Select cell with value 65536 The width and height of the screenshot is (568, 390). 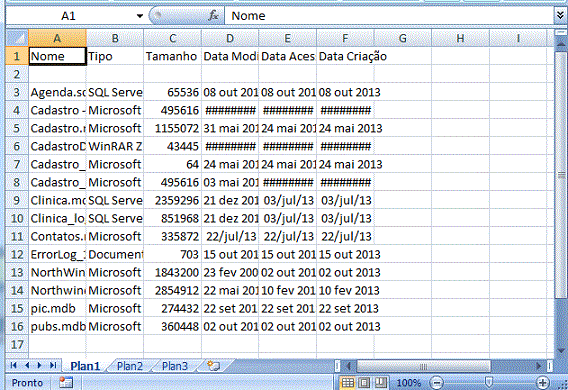[172, 92]
